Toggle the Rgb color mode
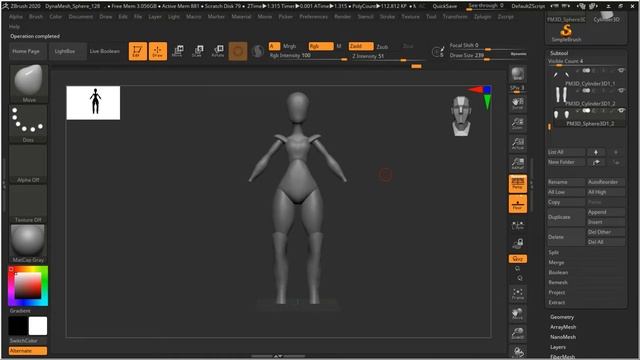 tap(321, 46)
